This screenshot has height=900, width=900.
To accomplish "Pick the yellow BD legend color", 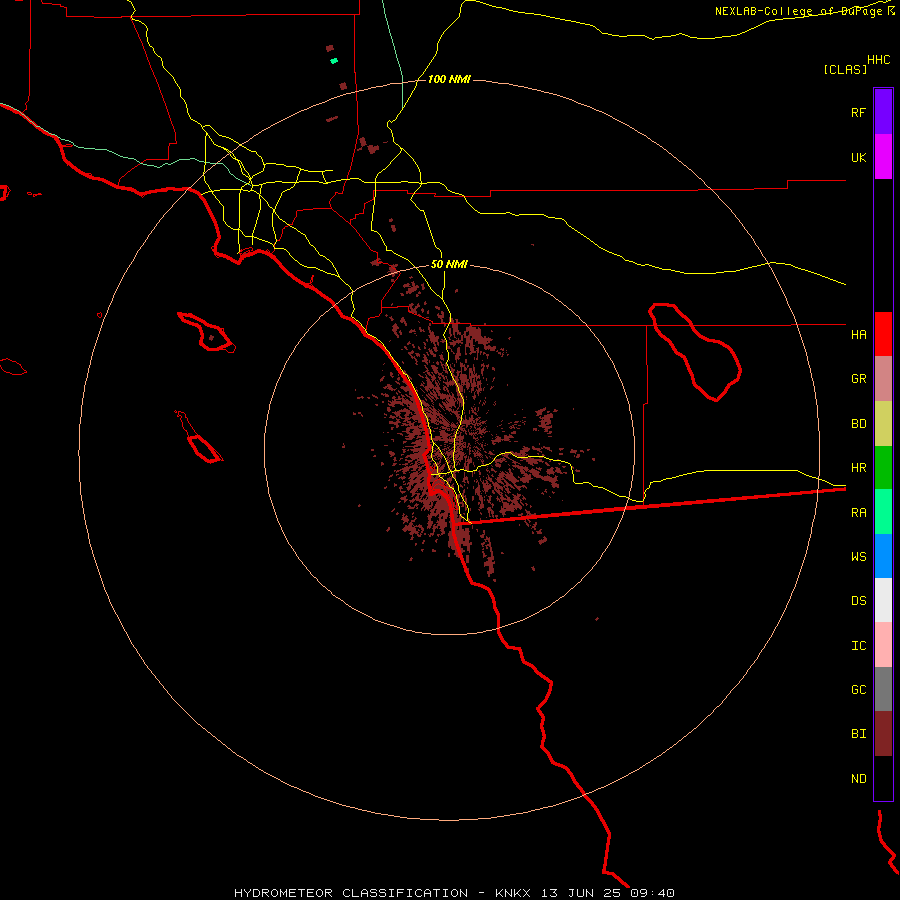I will (x=883, y=424).
